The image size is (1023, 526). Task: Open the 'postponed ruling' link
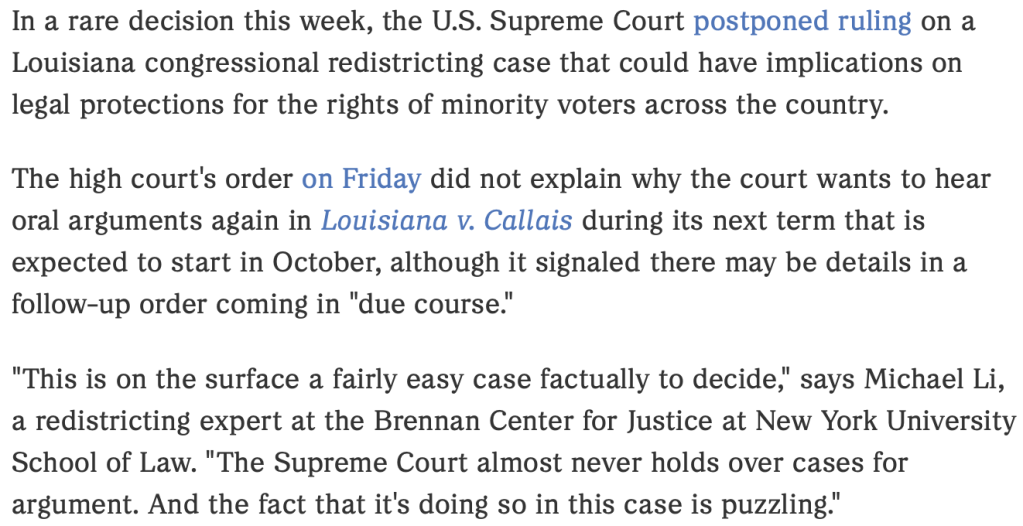tap(802, 21)
